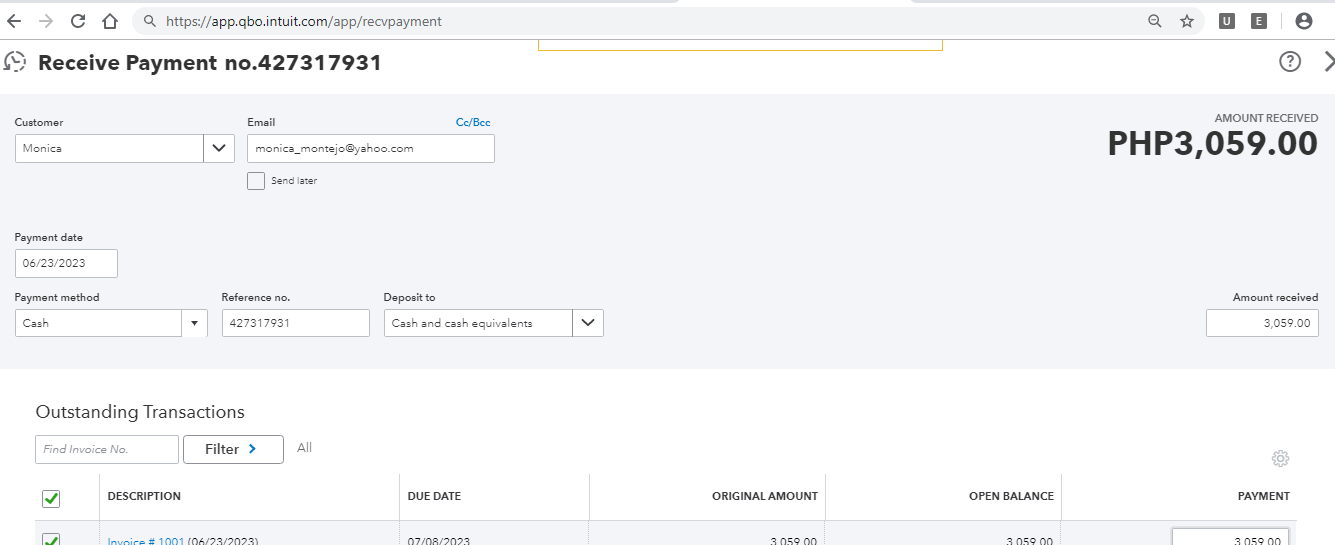This screenshot has height=545, width=1335.
Task: Expand the Deposit to dropdown arrow
Action: coord(588,323)
